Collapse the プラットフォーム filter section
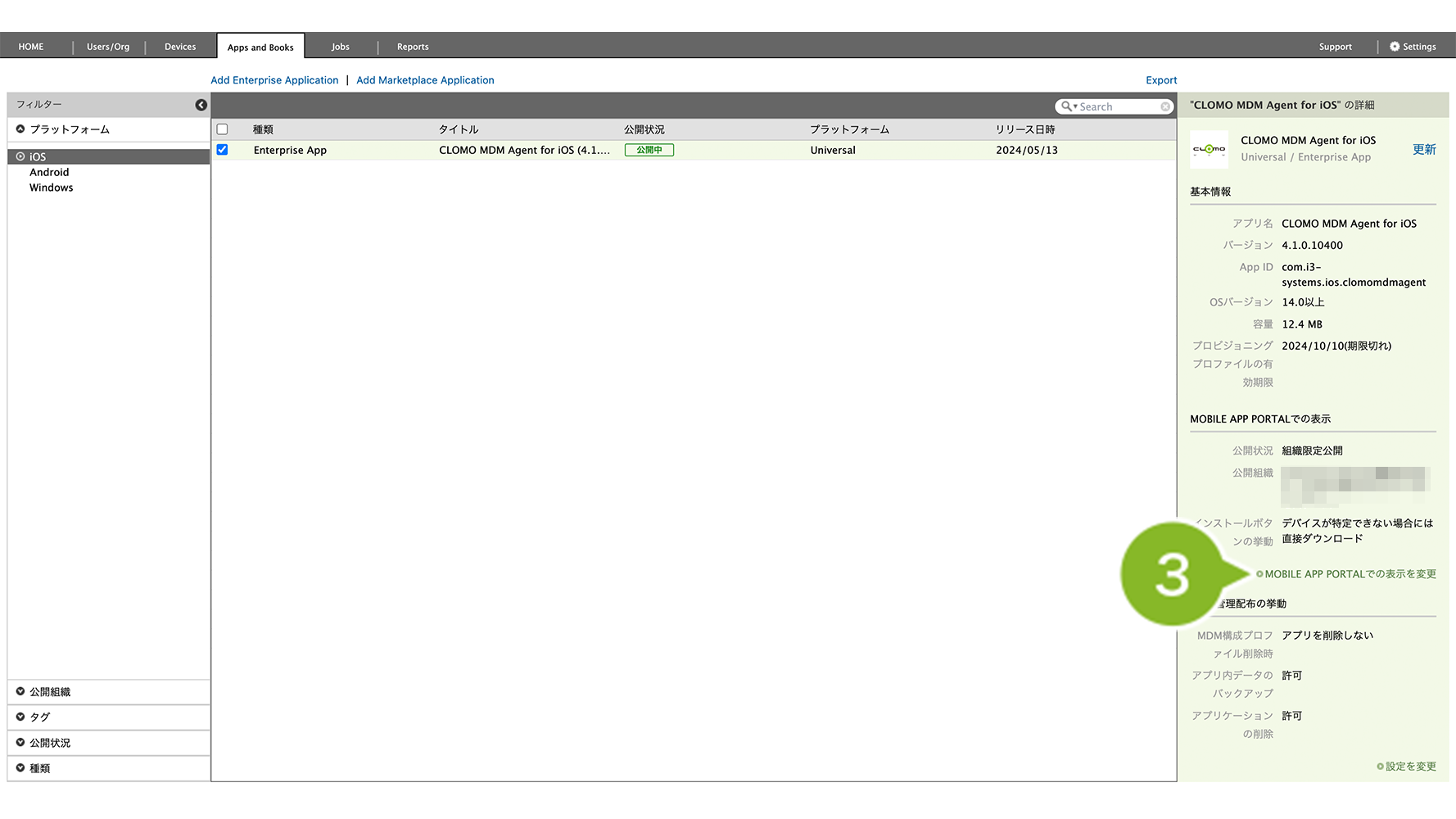The height and width of the screenshot is (819, 1456). [x=20, y=129]
